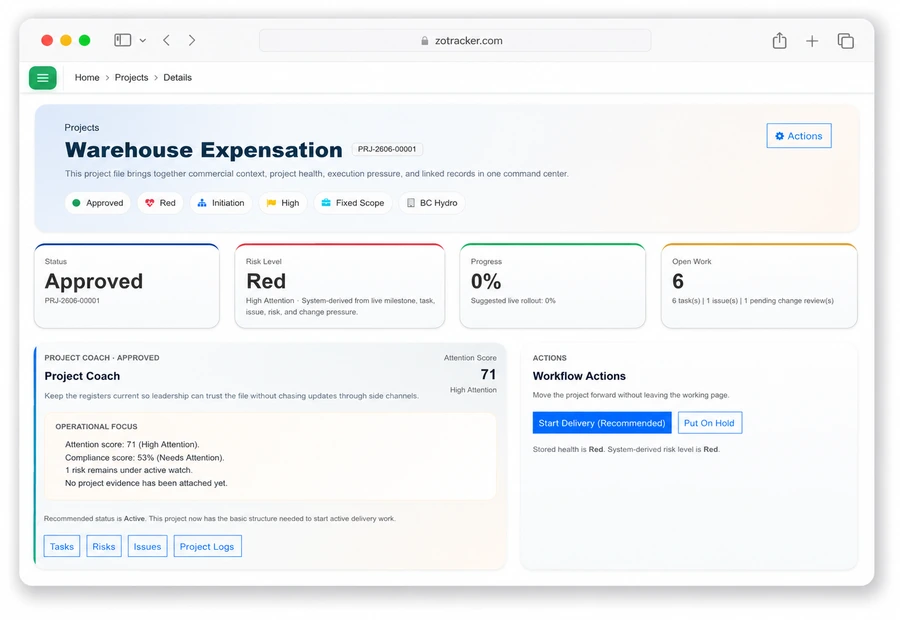Click the Attention Score value 71
Viewport: 900px width, 620px height.
click(488, 374)
